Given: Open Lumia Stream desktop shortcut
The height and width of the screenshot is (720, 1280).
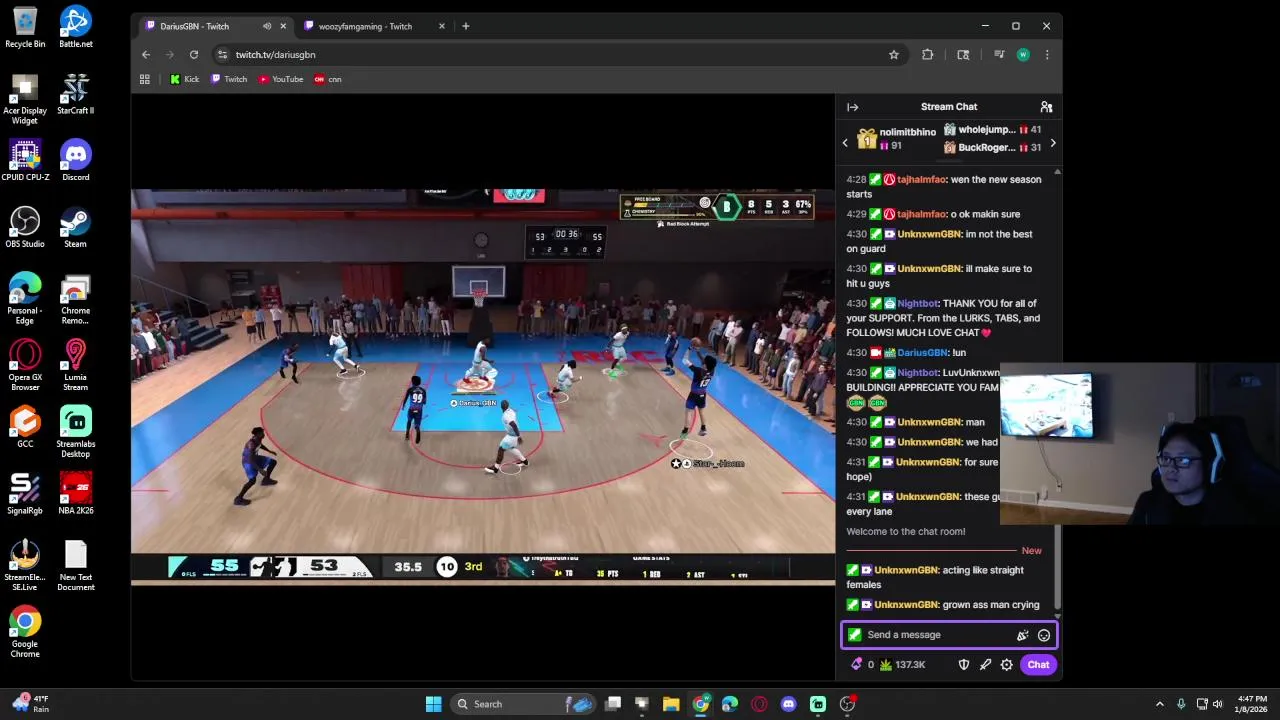Looking at the screenshot, I should click(x=75, y=366).
